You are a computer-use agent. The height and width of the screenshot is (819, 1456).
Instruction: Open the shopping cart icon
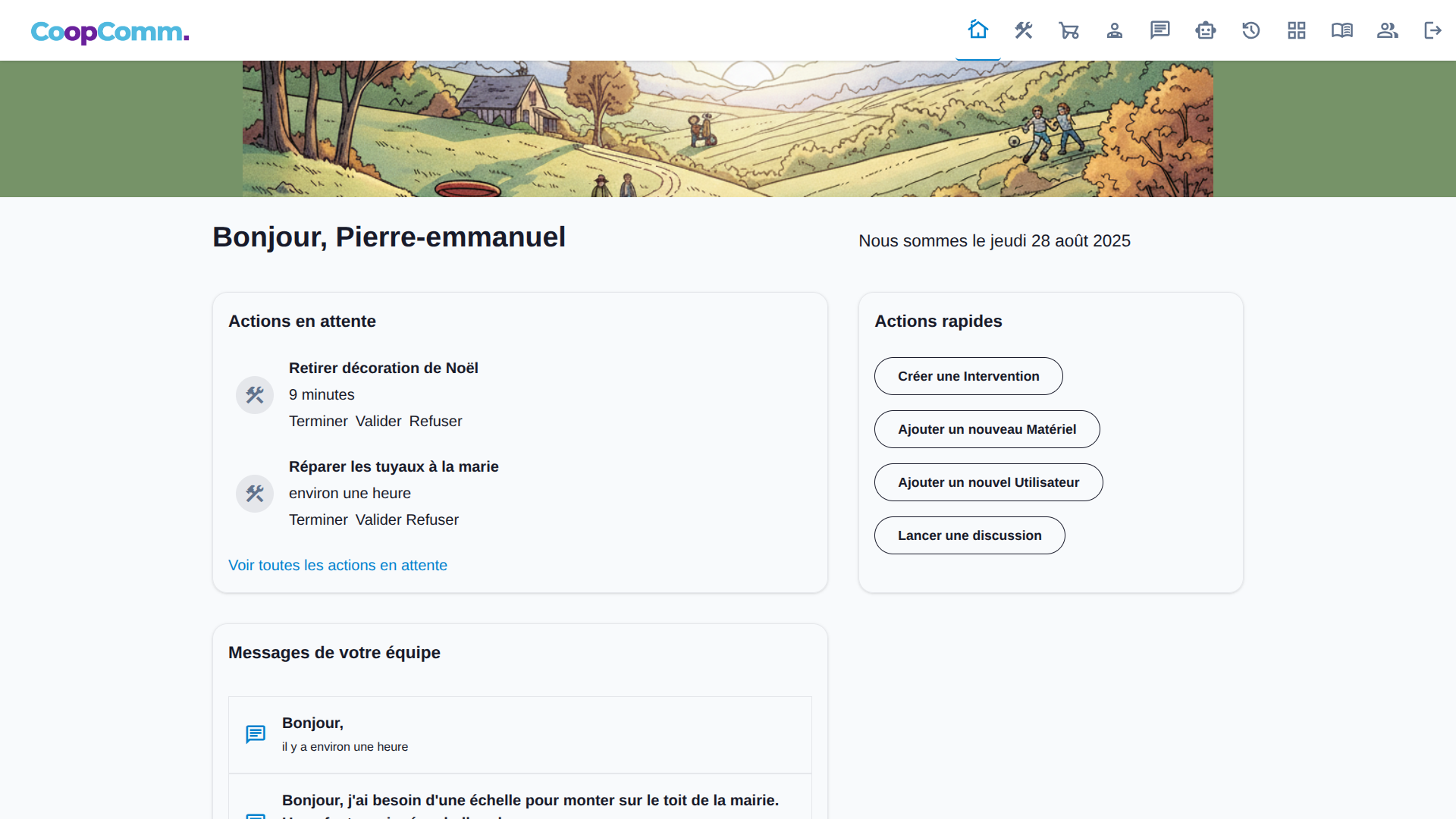(1069, 30)
